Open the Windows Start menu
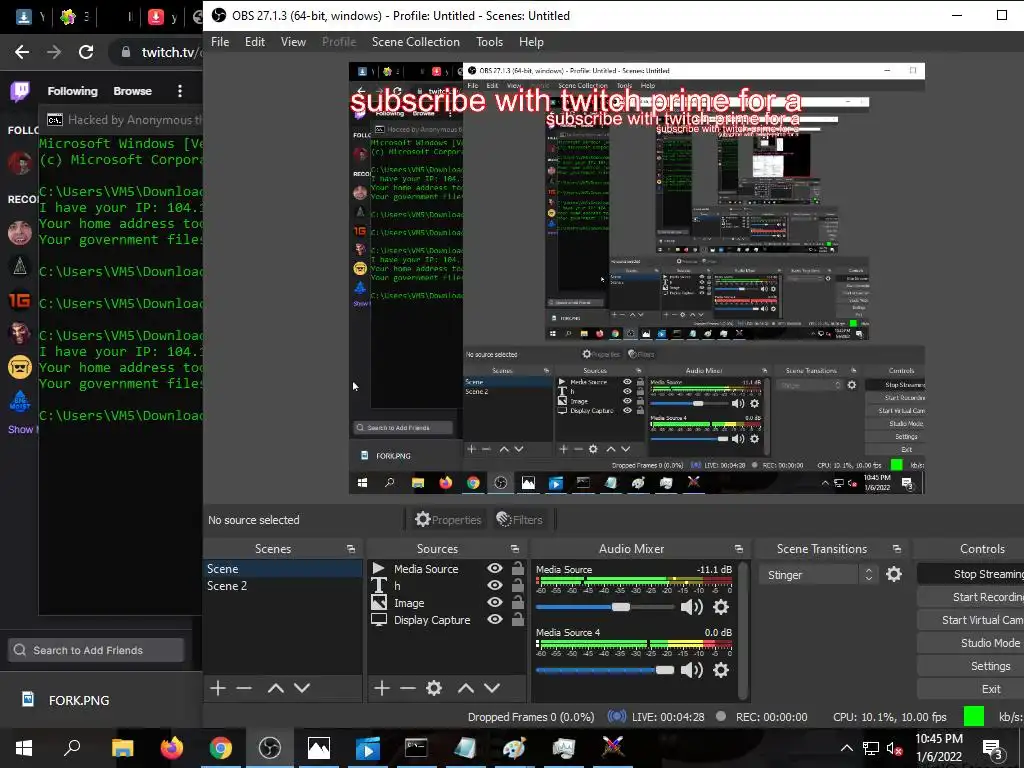This screenshot has width=1024, height=768. point(24,748)
